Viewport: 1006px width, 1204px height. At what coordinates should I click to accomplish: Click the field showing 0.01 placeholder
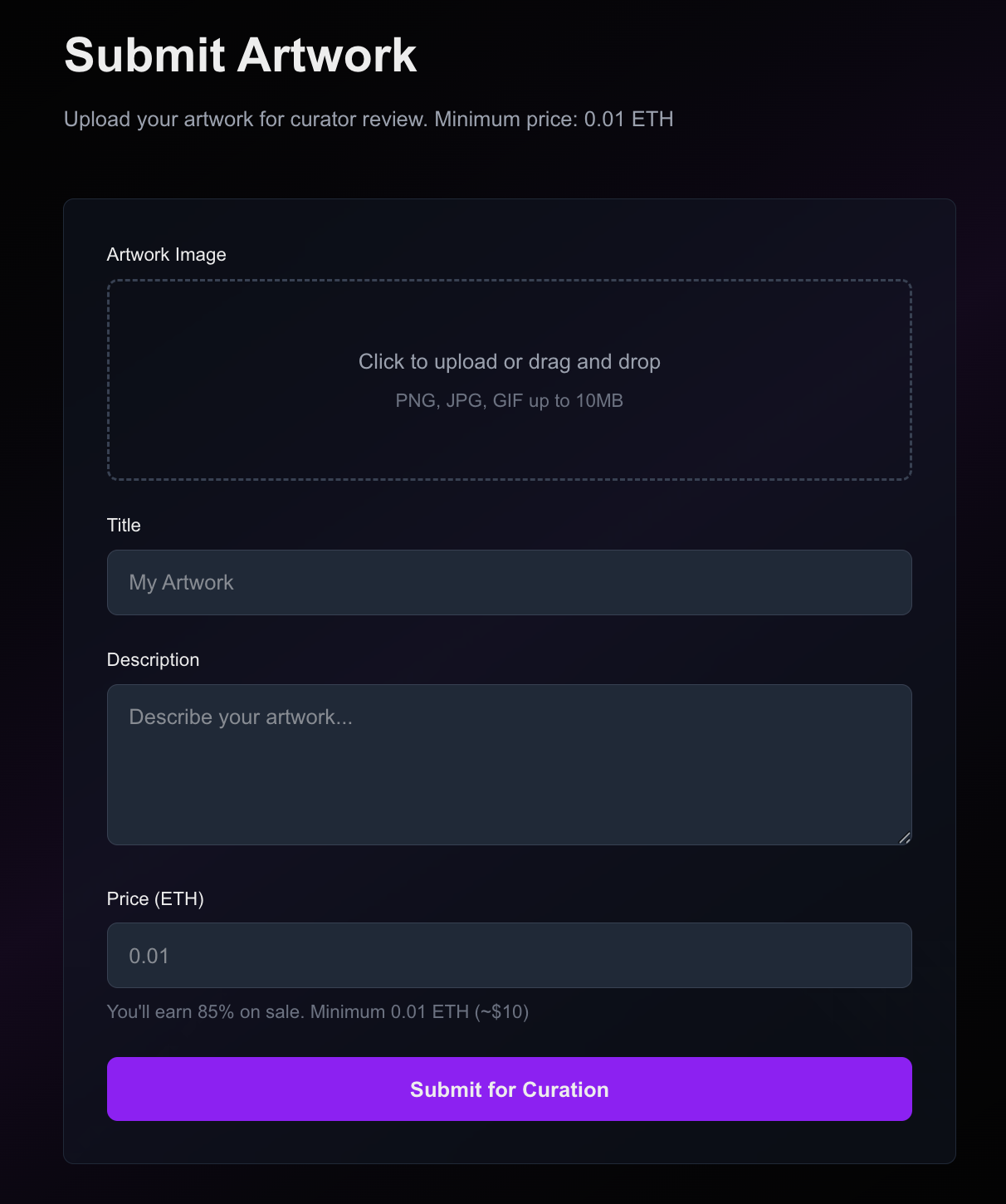click(x=509, y=955)
